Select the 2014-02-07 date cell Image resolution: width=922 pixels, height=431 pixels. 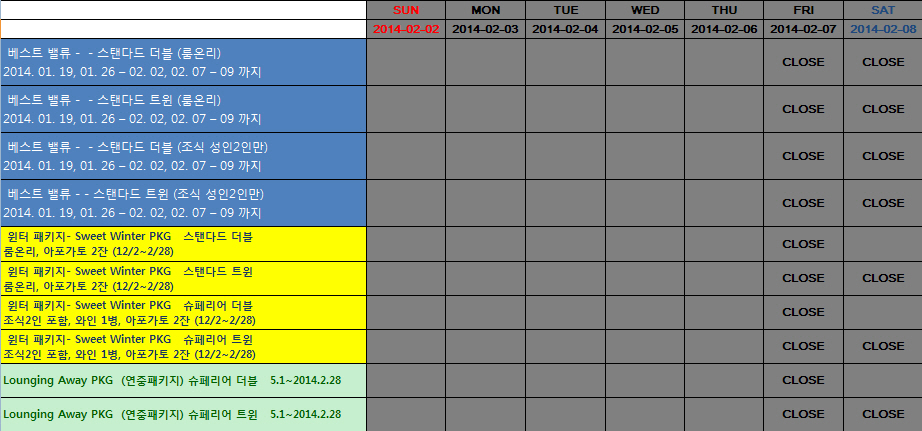pos(803,29)
